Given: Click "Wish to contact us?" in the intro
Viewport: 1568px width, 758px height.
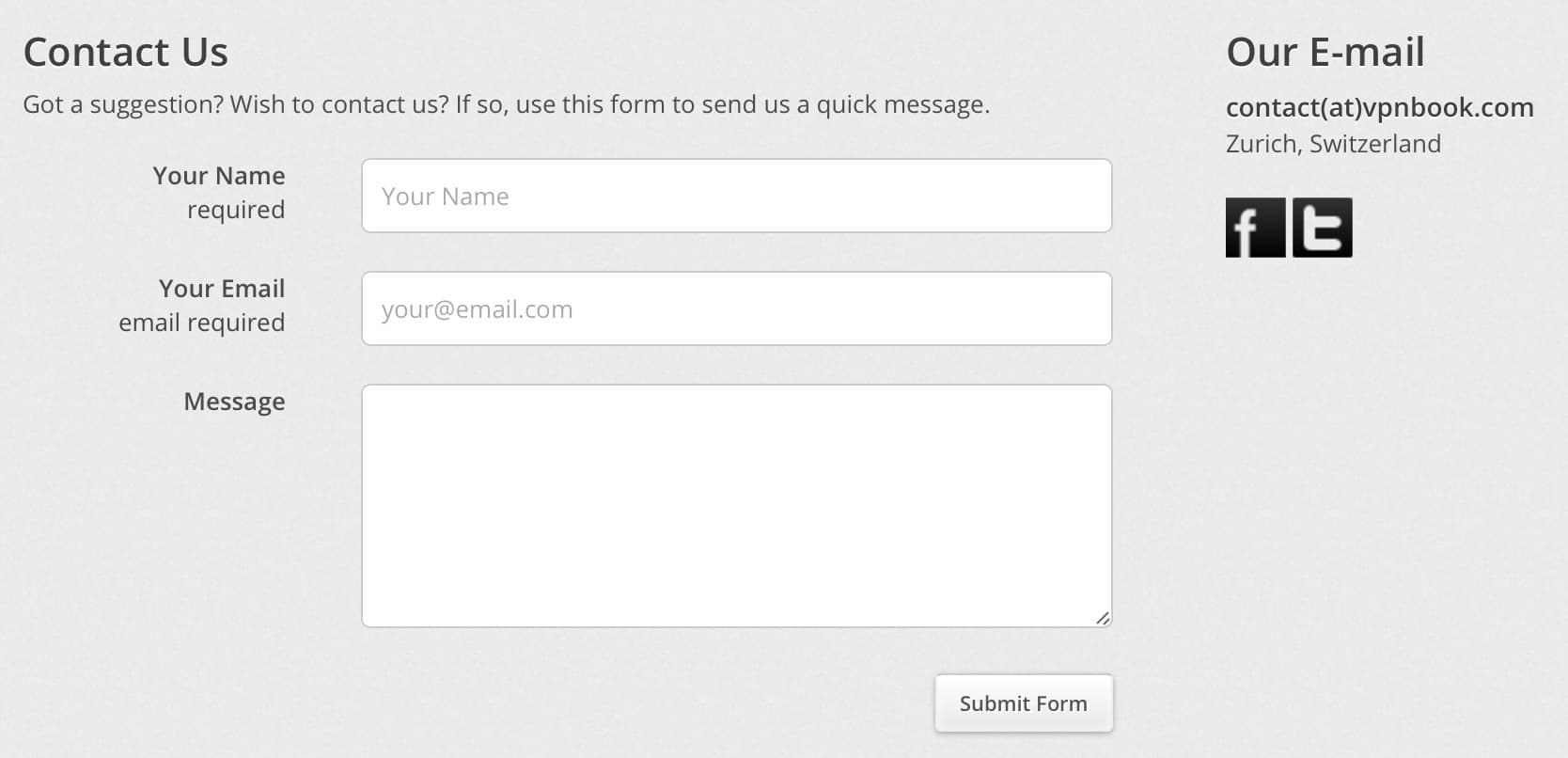Looking at the screenshot, I should point(340,104).
